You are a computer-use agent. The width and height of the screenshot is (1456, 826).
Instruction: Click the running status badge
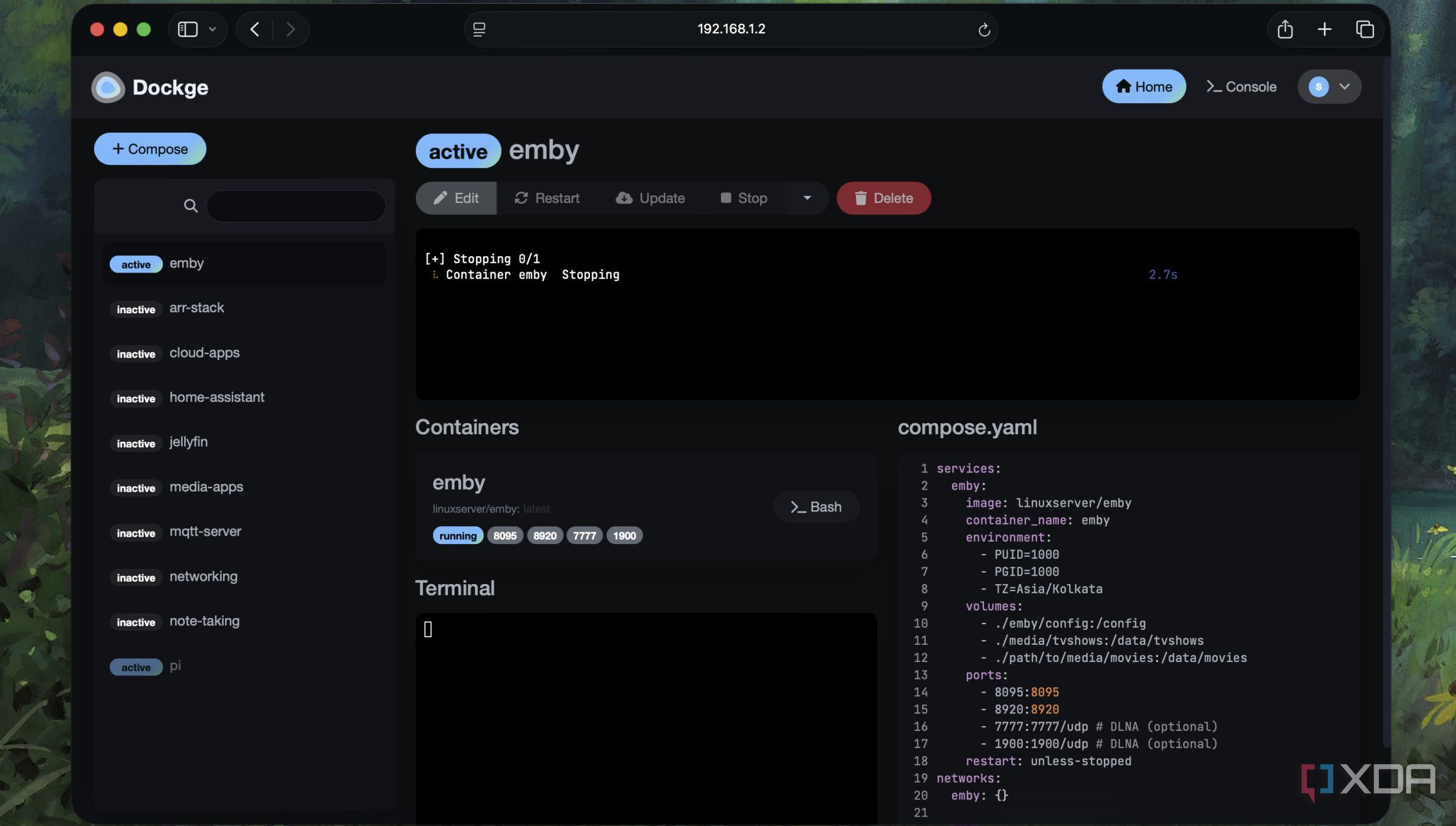[458, 536]
